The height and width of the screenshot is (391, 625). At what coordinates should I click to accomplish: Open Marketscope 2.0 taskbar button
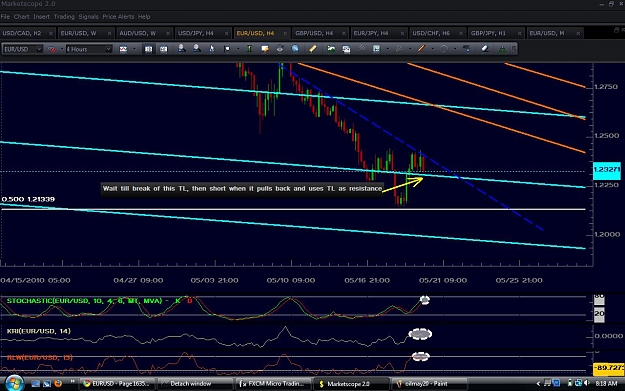tap(350, 383)
